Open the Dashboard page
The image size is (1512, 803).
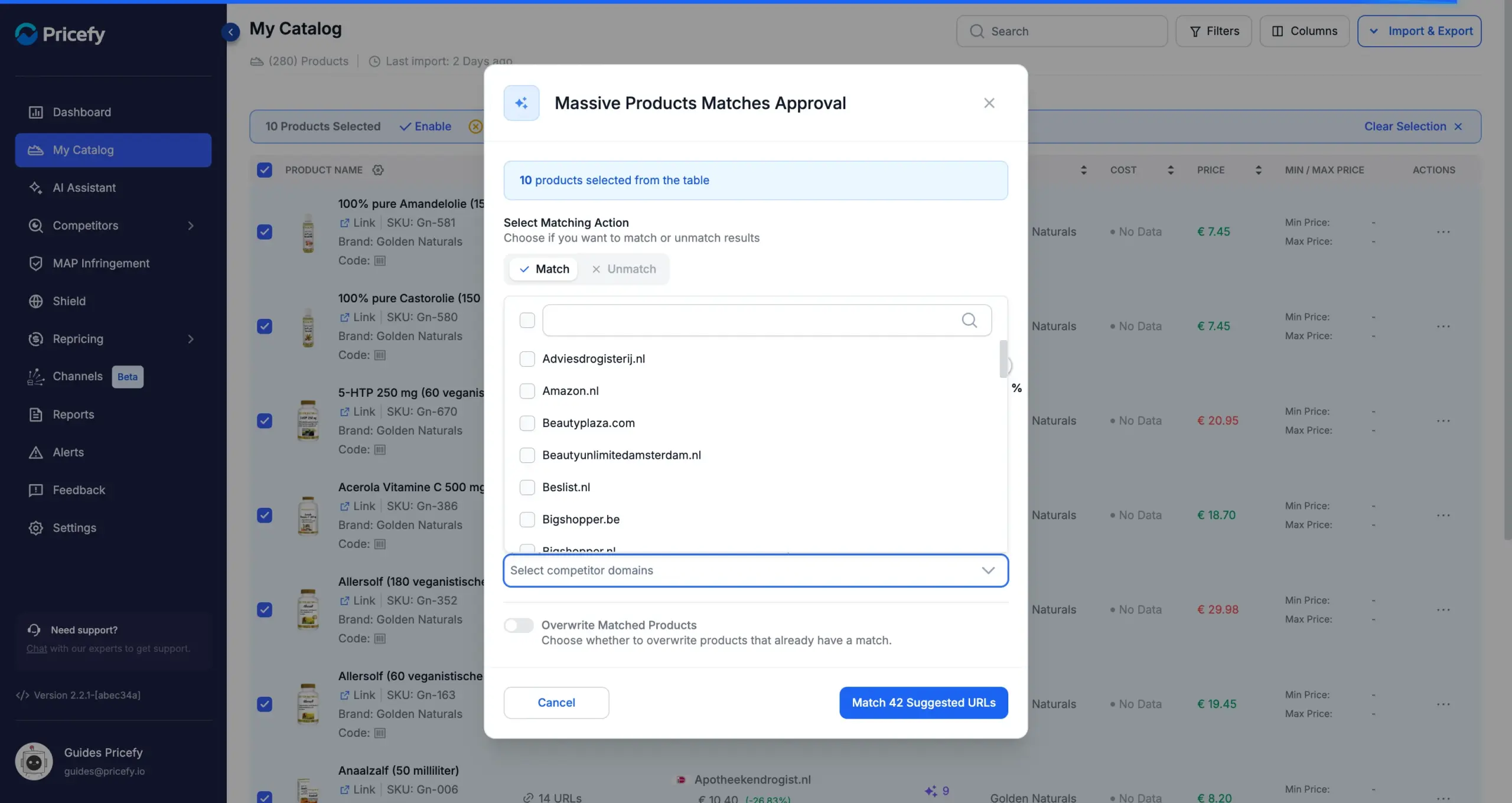coord(113,112)
